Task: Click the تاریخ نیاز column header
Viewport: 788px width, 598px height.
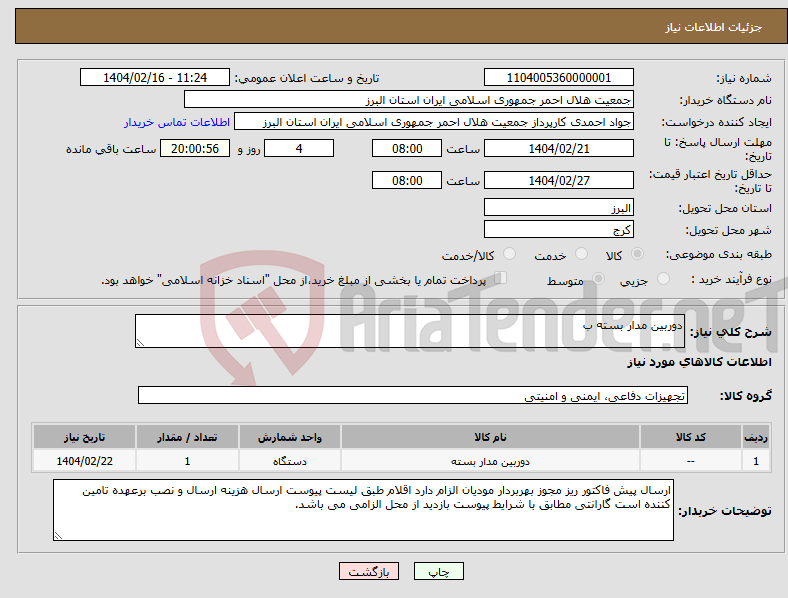Action: 84,437
